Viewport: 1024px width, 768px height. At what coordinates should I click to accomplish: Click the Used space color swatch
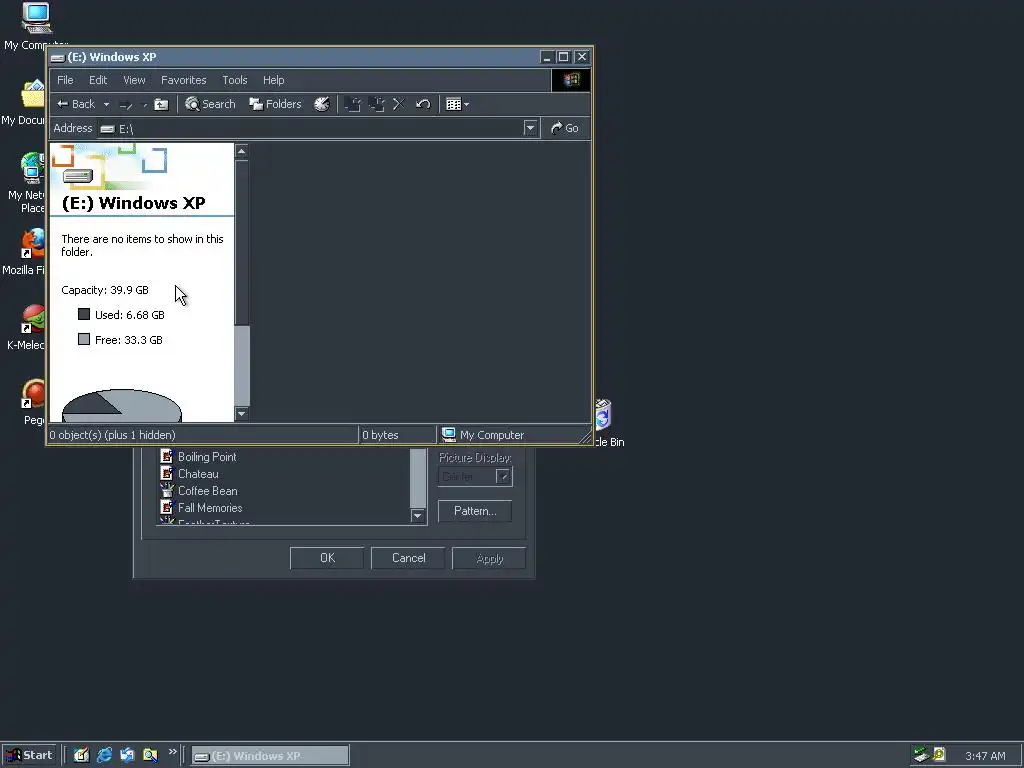[x=84, y=314]
